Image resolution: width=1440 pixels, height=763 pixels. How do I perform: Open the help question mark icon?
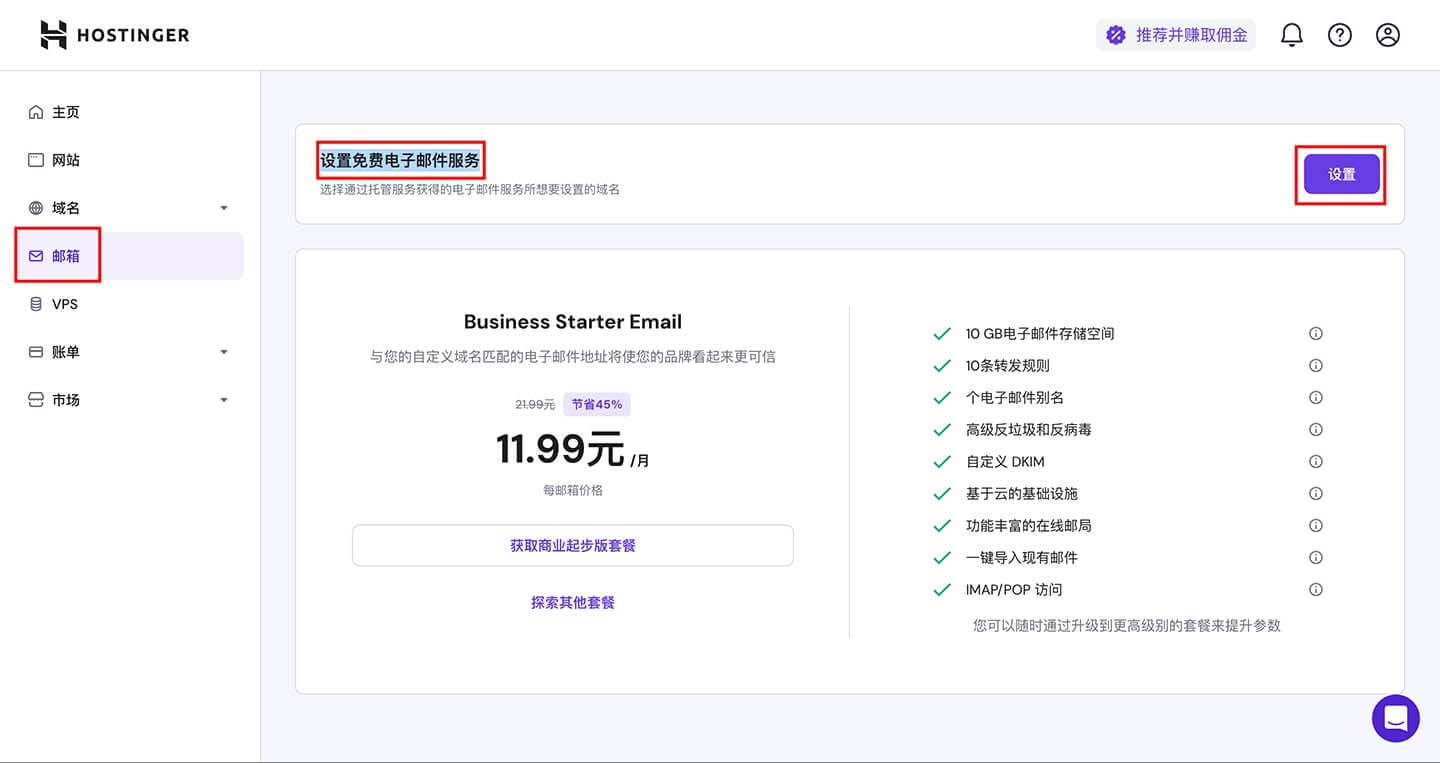tap(1340, 35)
